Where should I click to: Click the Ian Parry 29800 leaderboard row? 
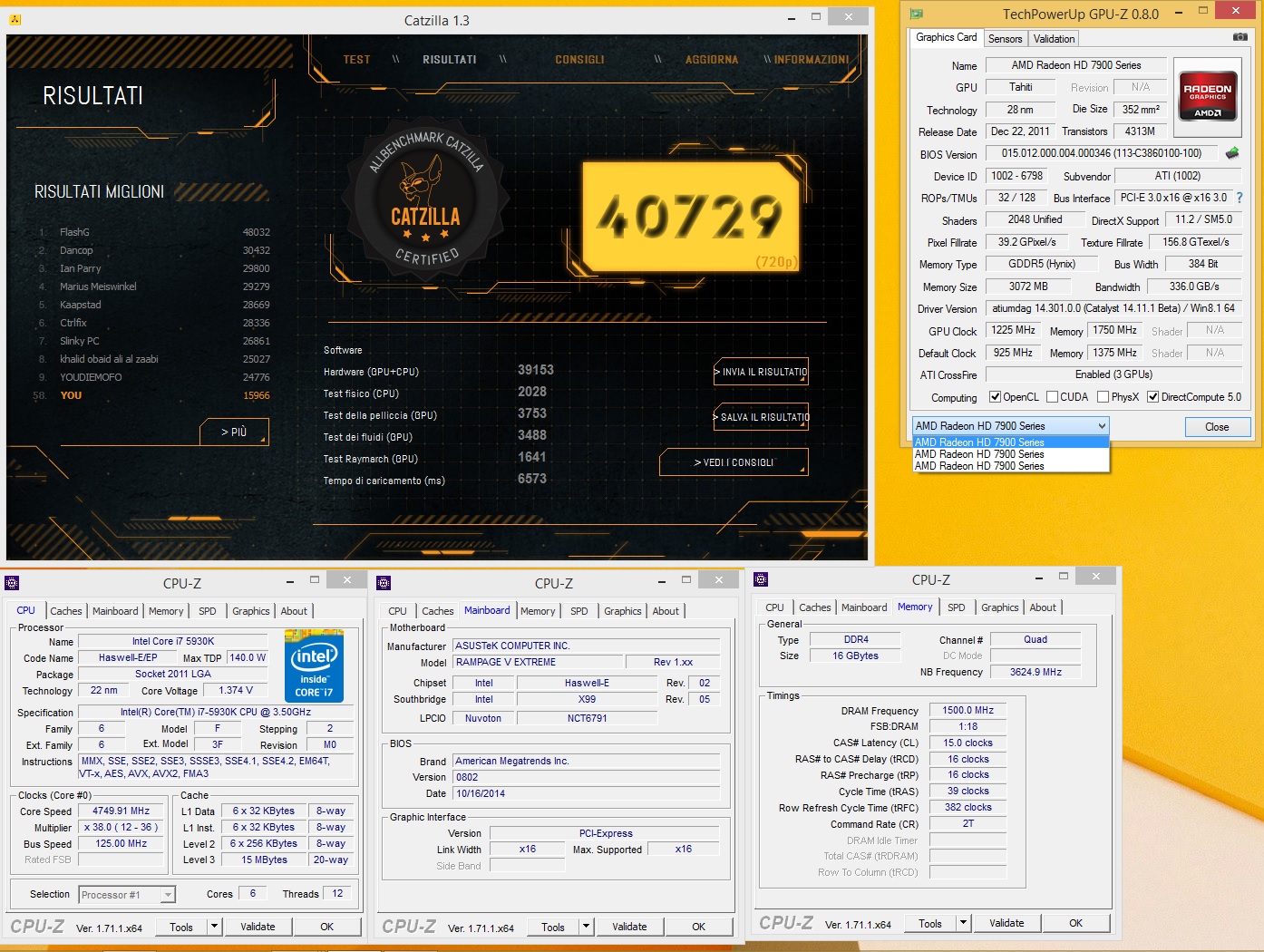coord(154,268)
